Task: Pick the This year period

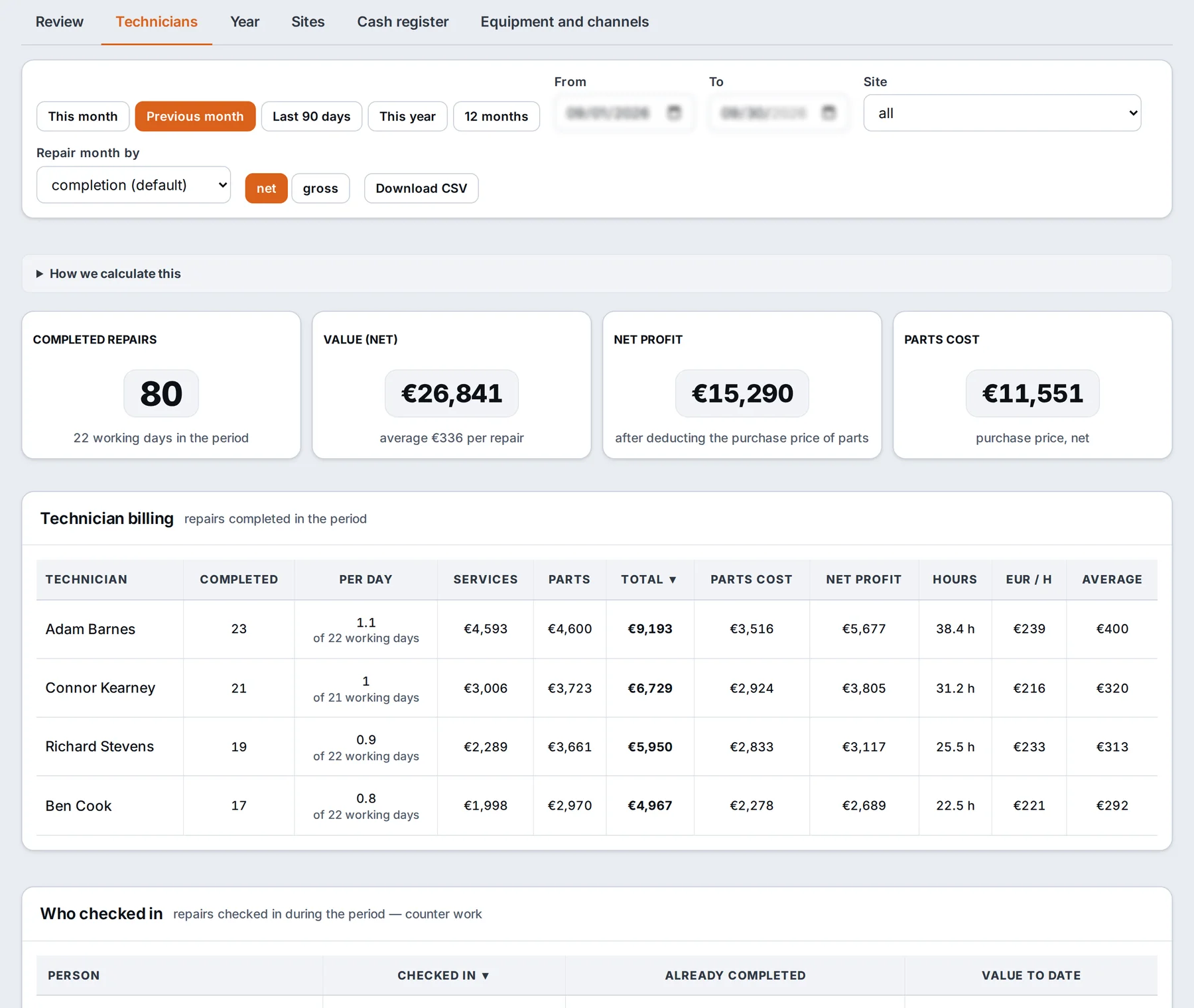Action: click(x=407, y=116)
